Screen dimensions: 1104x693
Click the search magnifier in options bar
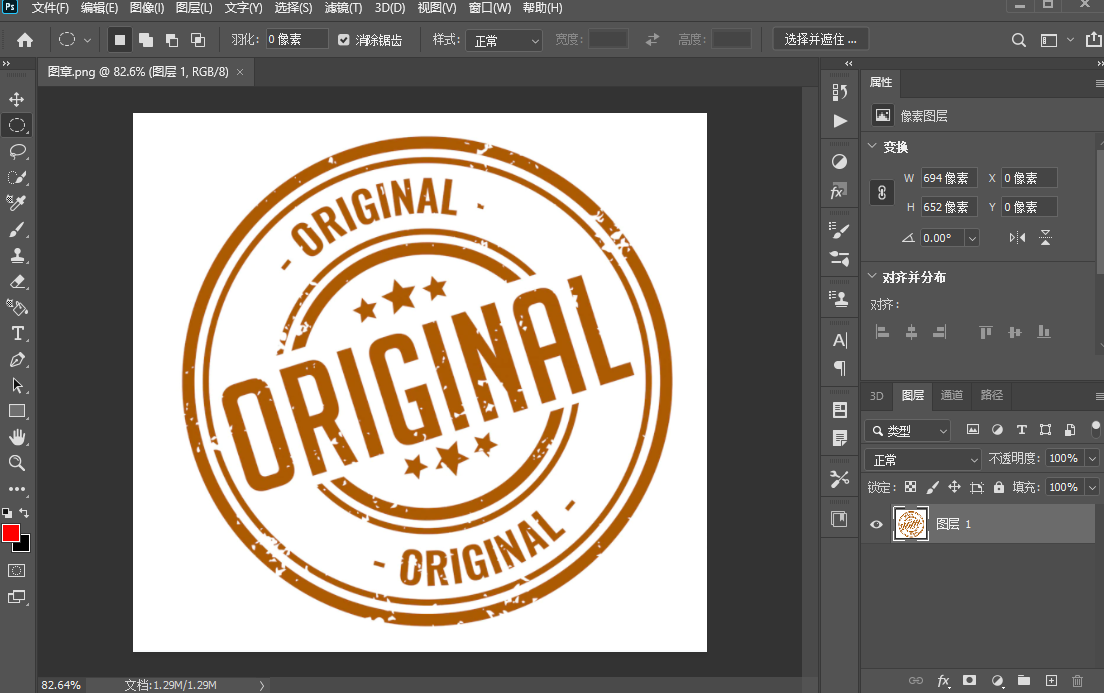(1018, 40)
